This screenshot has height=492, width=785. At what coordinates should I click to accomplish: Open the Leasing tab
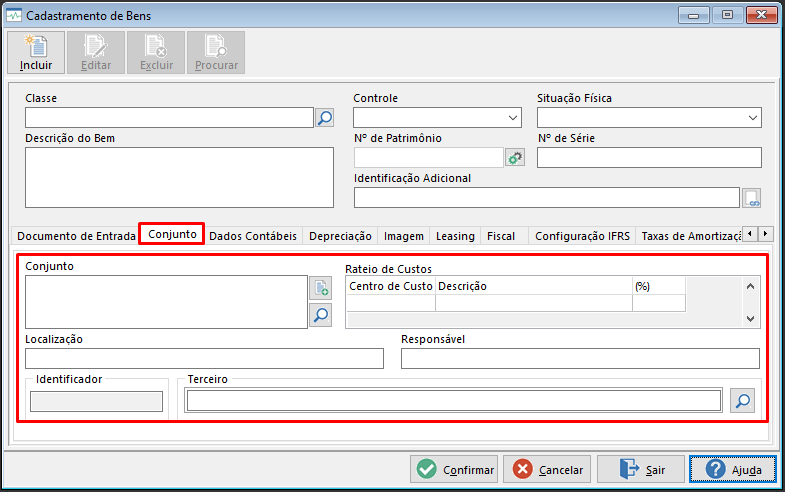pyautogui.click(x=455, y=236)
